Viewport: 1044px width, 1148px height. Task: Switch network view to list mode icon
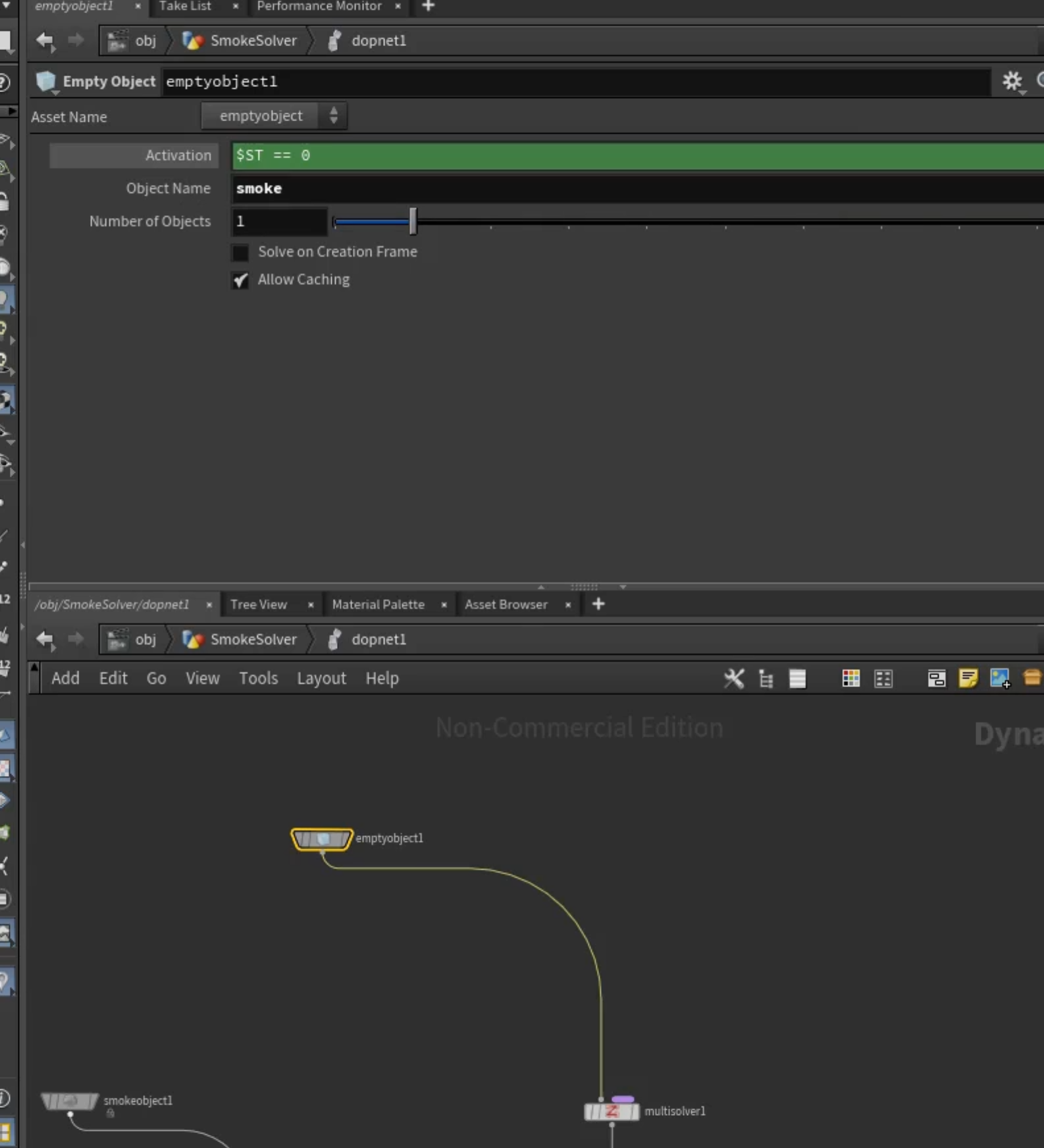tap(797, 679)
